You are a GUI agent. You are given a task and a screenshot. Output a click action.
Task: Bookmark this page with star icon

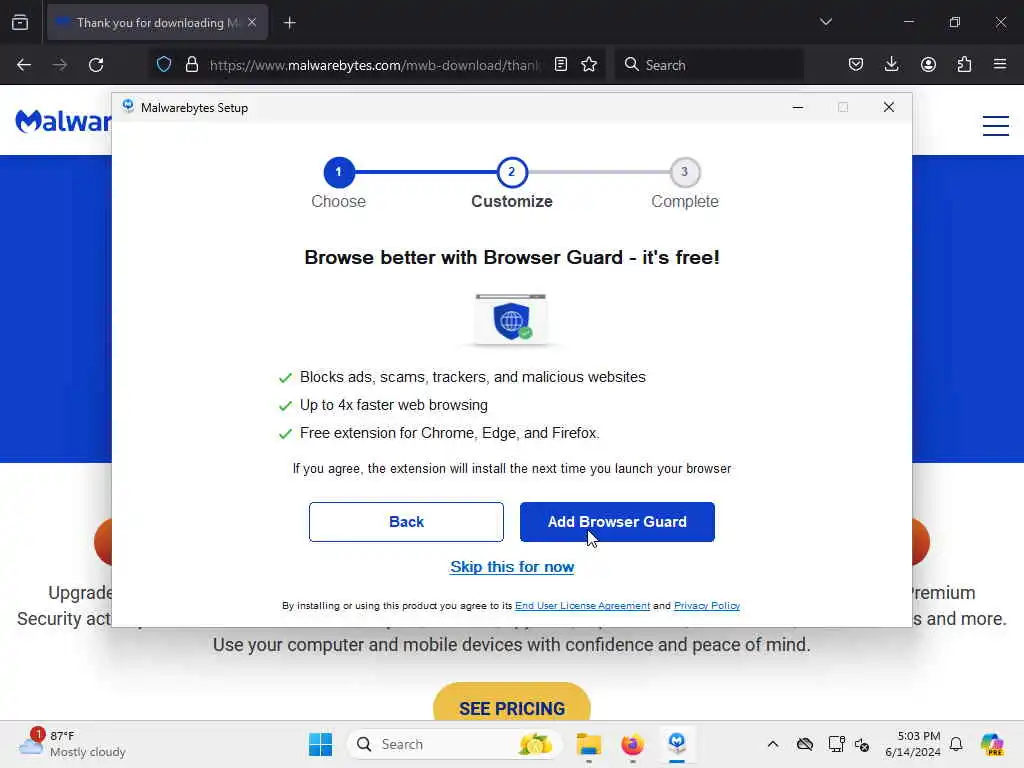pyautogui.click(x=589, y=64)
